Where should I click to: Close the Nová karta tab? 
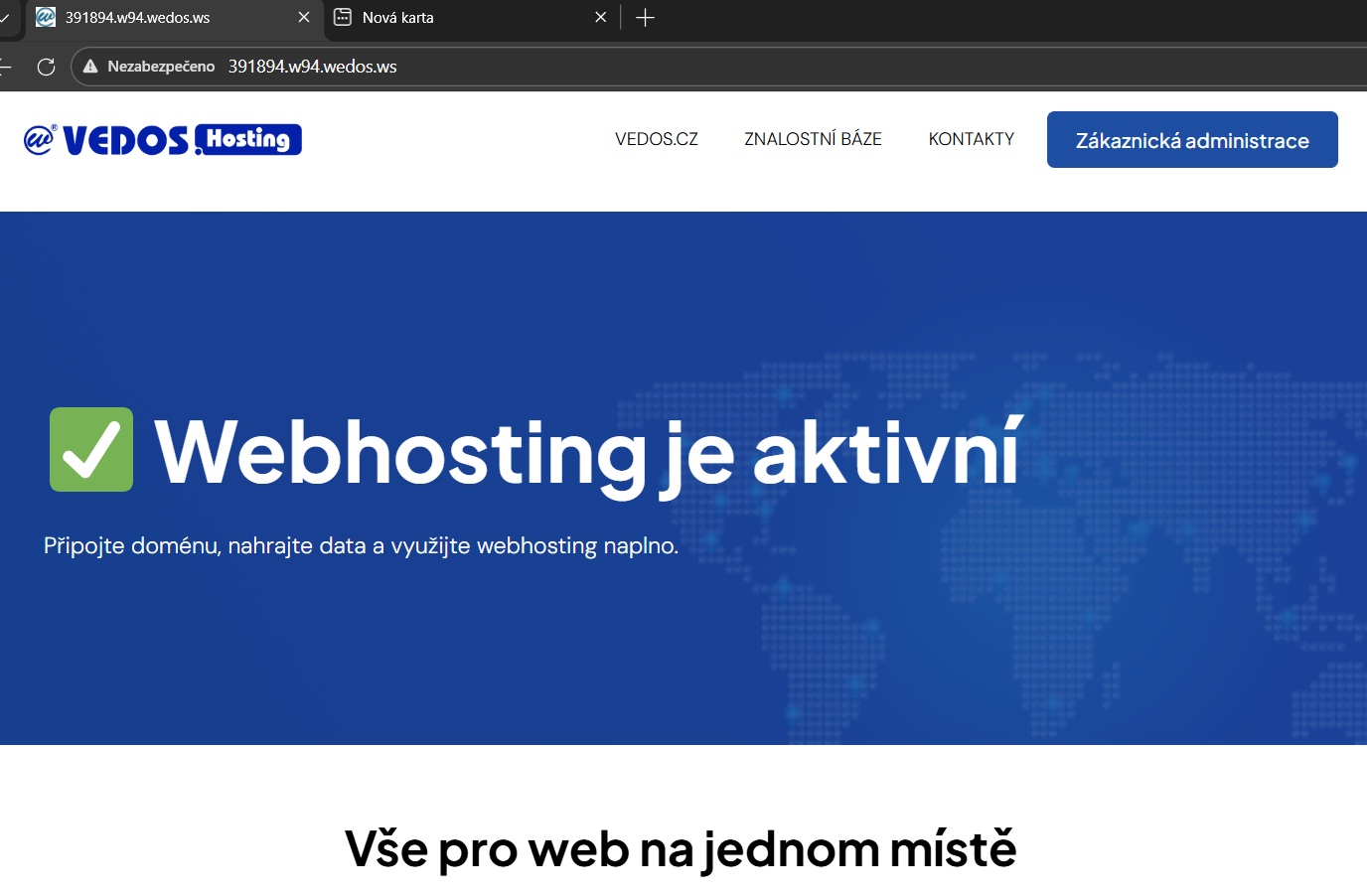coord(600,17)
